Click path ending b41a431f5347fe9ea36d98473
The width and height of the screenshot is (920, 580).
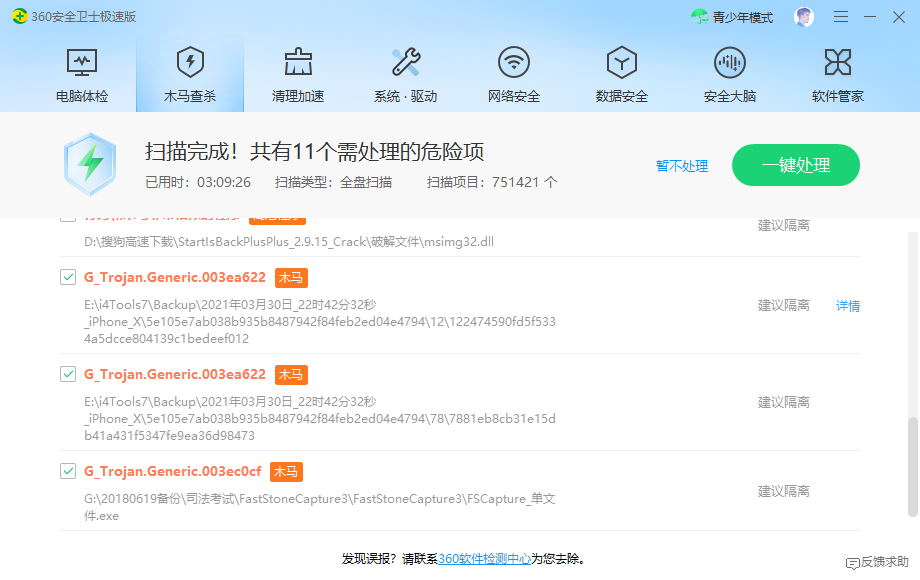320,418
